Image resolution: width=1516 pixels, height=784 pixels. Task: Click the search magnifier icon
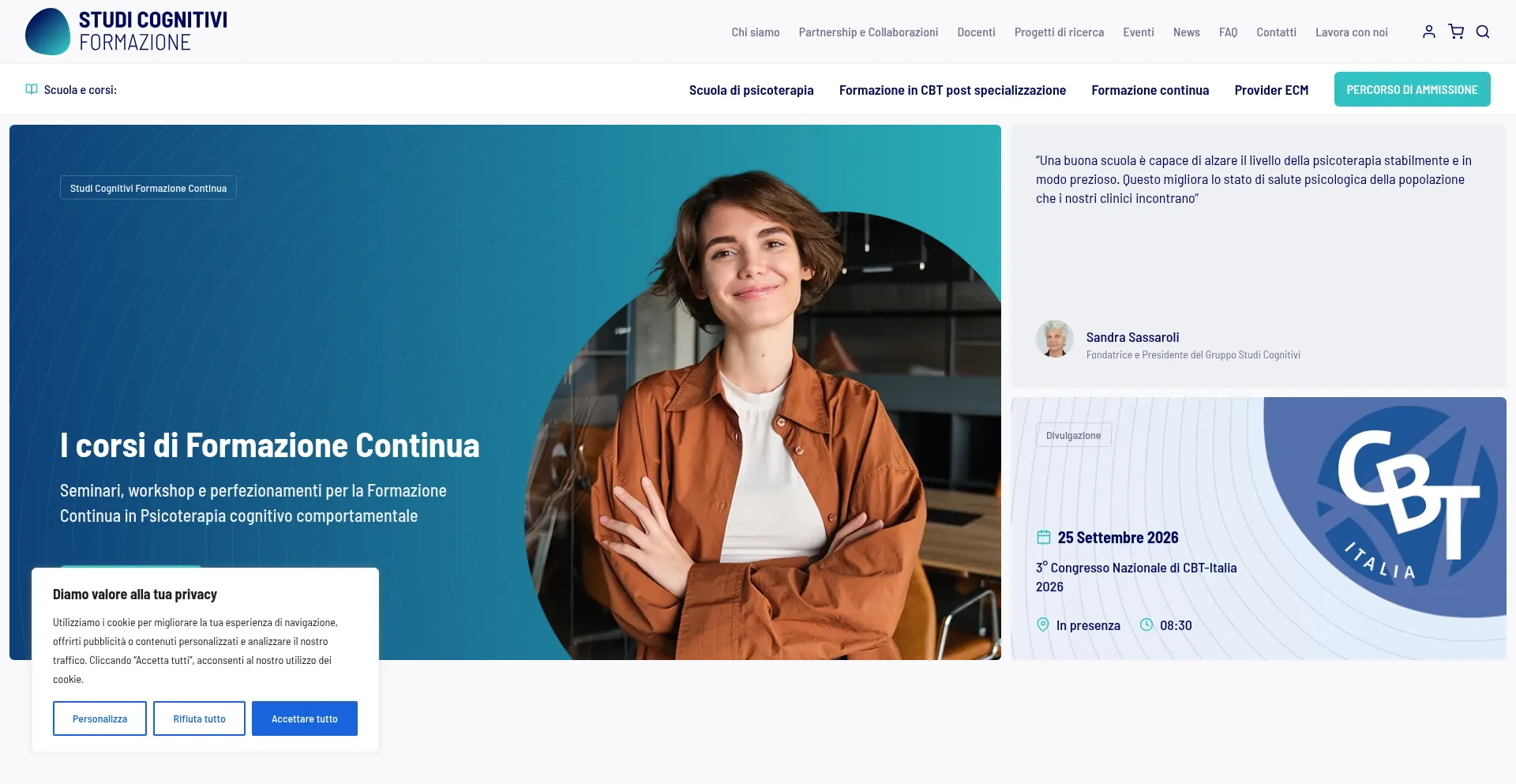click(1483, 32)
